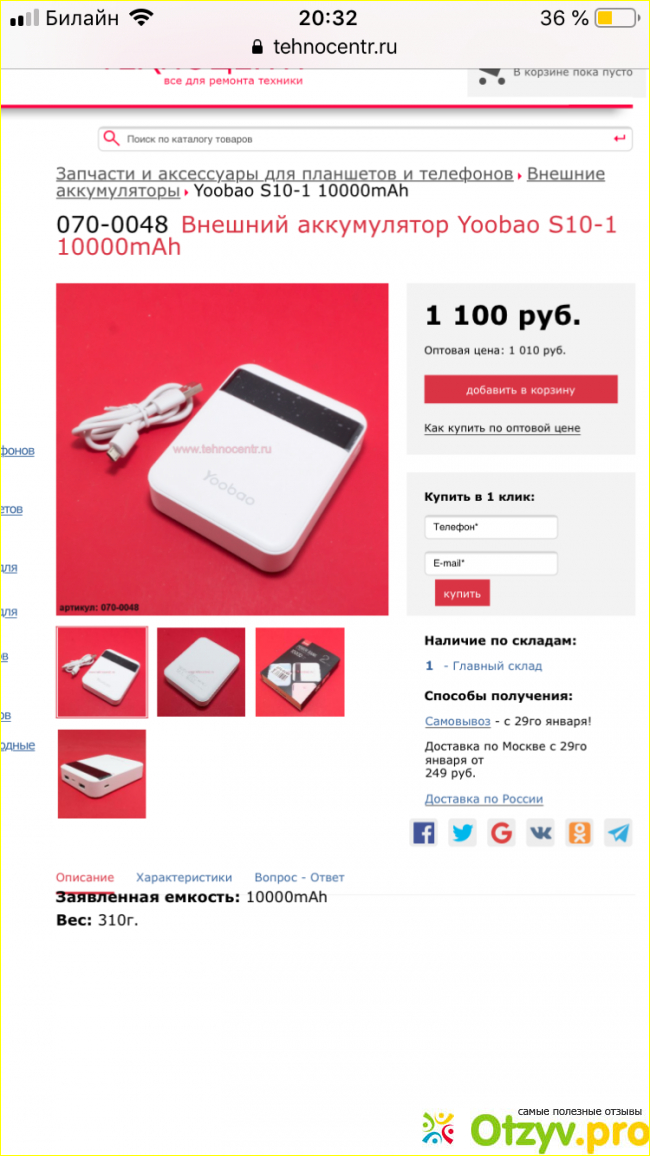Open the Как купить по оптовой цене link
The height and width of the screenshot is (1156, 650).
(502, 428)
